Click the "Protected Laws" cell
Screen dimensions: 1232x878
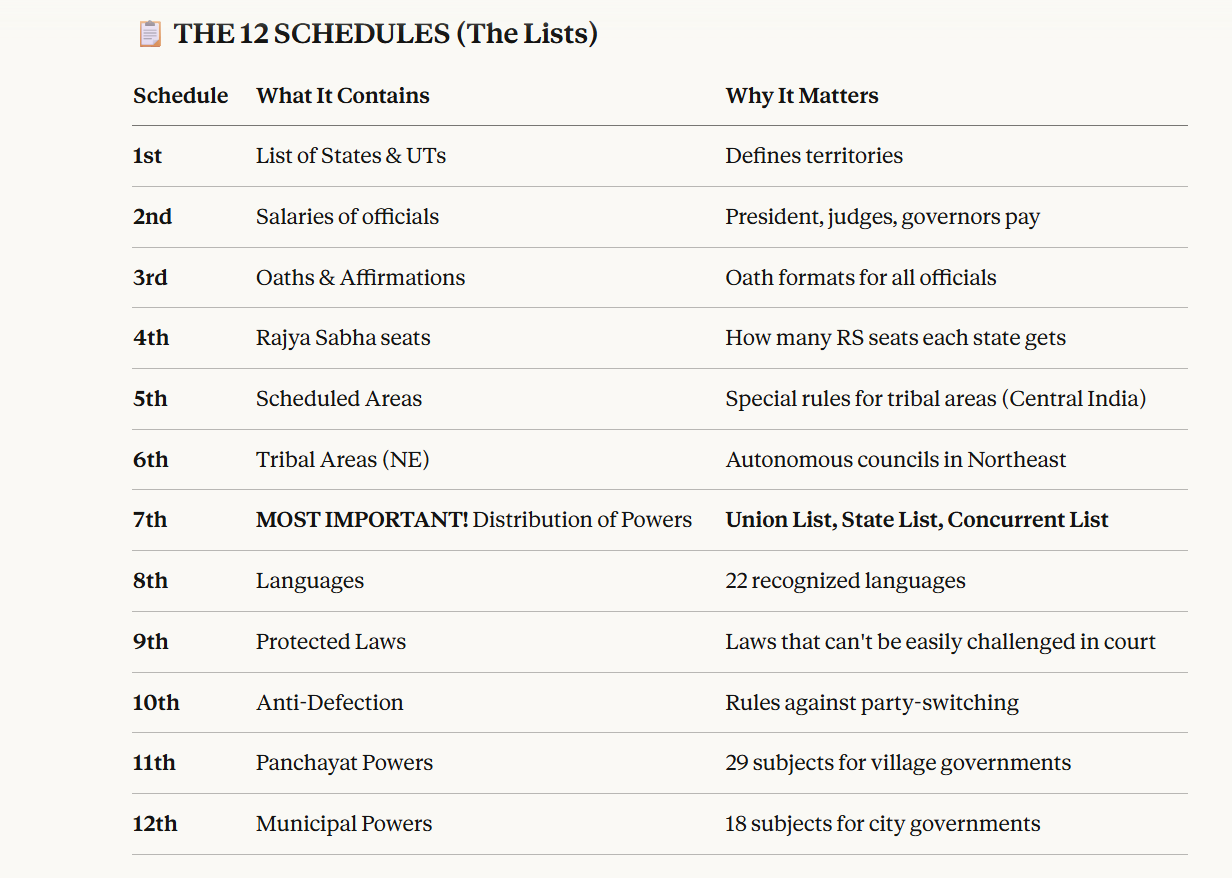click(330, 642)
